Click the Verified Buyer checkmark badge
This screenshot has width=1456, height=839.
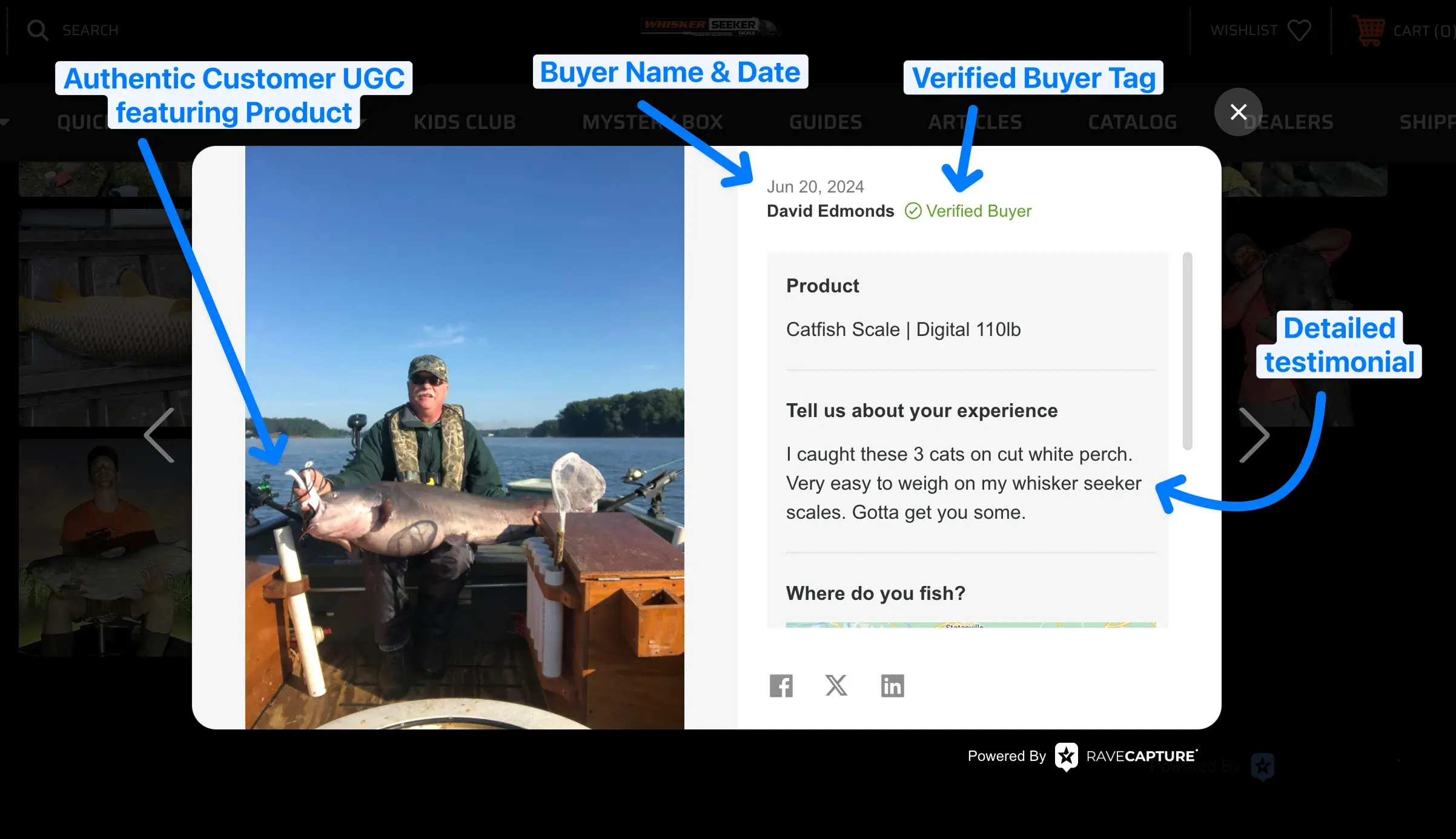click(x=913, y=211)
